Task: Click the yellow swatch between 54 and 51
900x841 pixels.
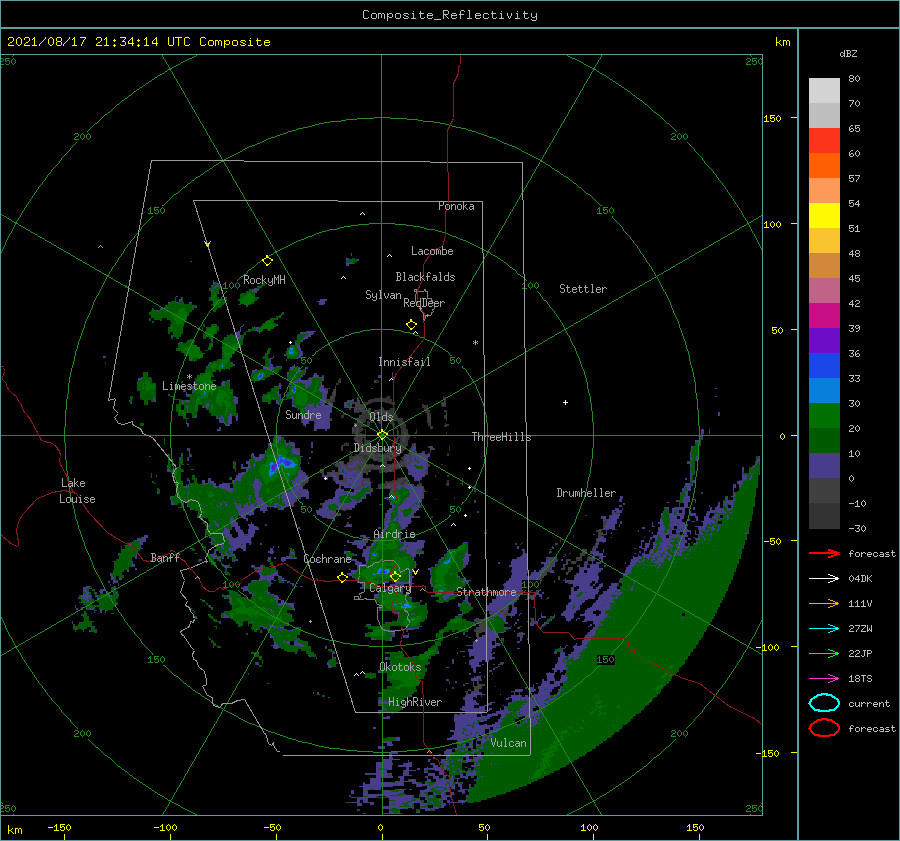Action: 824,216
